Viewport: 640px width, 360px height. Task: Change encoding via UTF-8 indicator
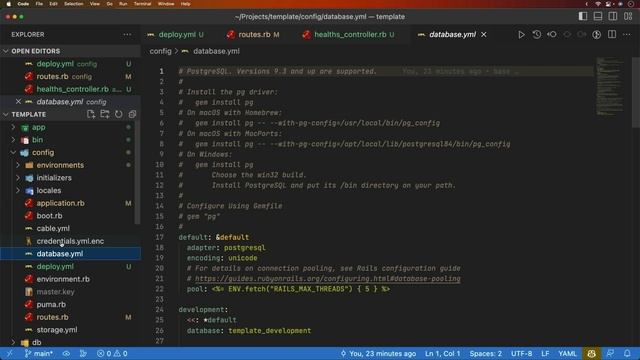pos(521,353)
